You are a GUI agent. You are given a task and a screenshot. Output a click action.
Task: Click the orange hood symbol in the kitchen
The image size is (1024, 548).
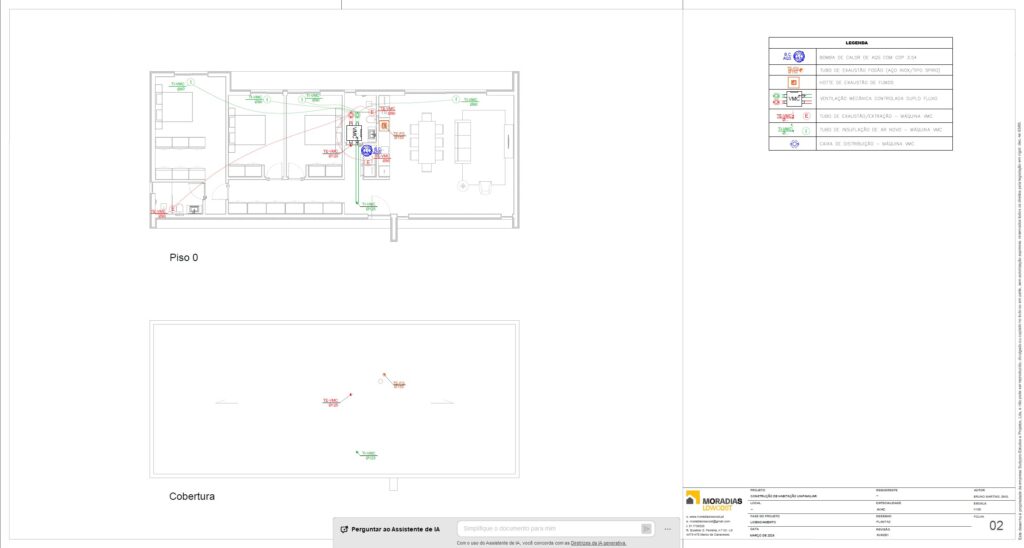coord(384,125)
